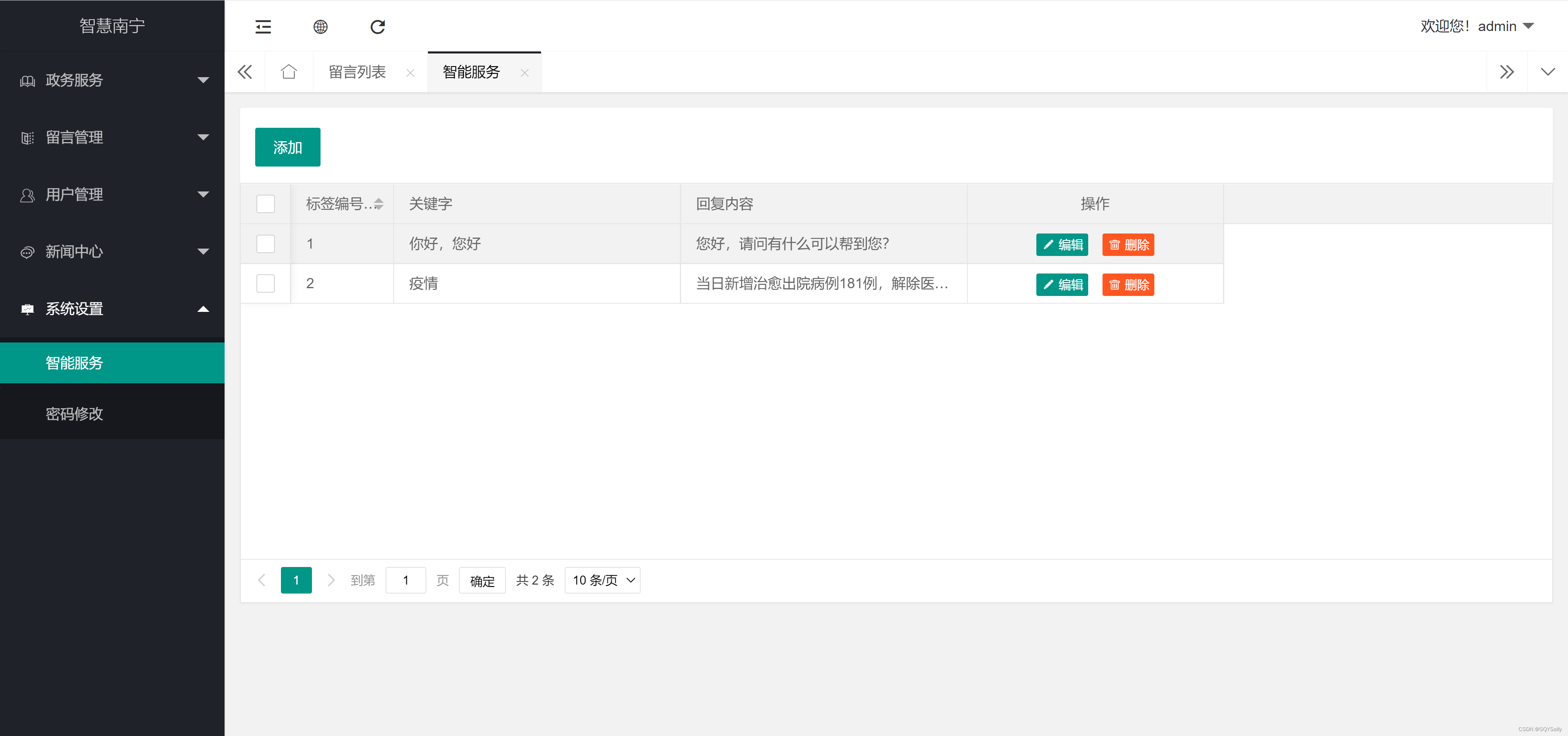This screenshot has width=1568, height=736.
Task: Click the page number input field
Action: (405, 580)
